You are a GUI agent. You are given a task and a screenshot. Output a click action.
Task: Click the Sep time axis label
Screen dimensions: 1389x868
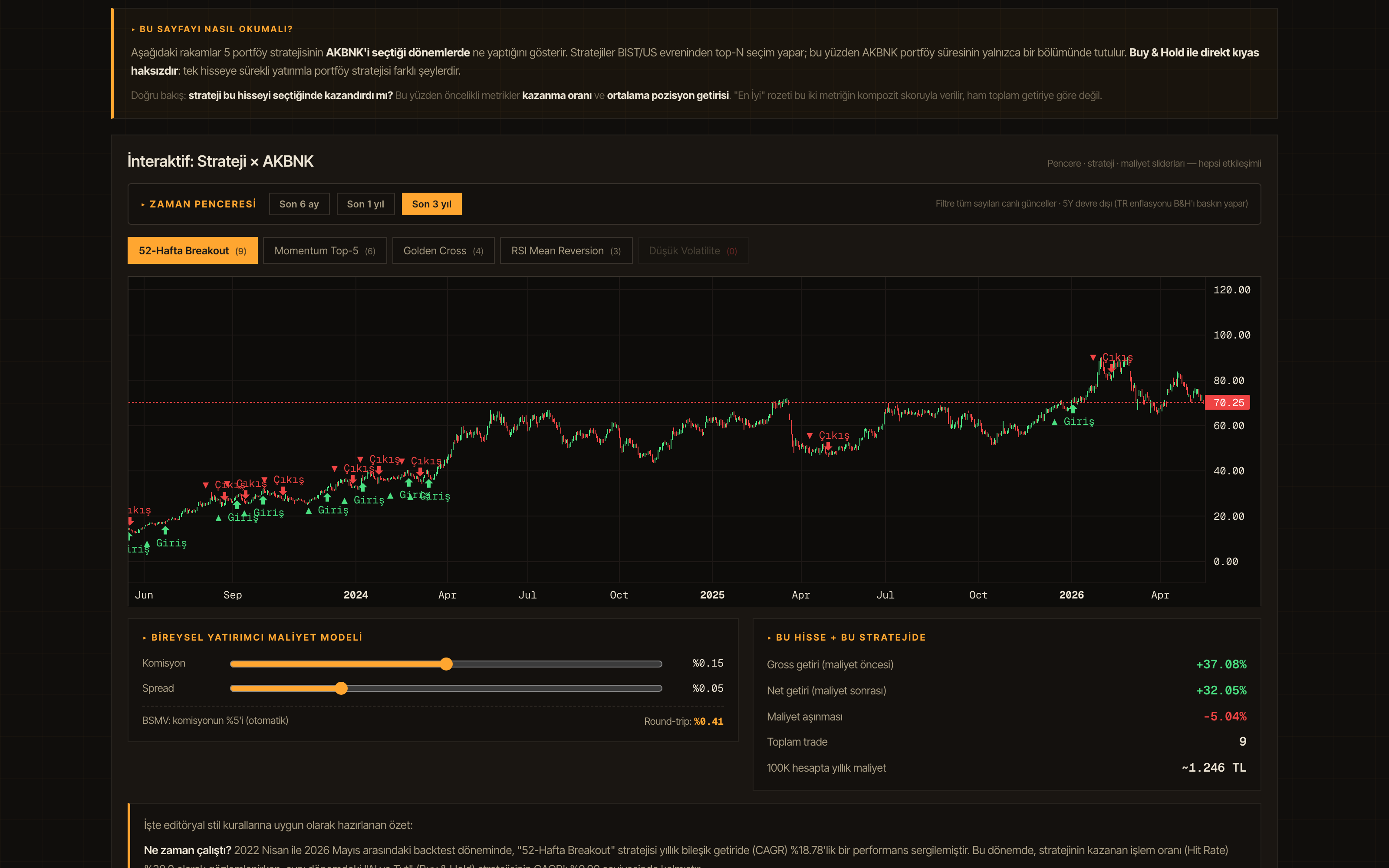point(233,595)
